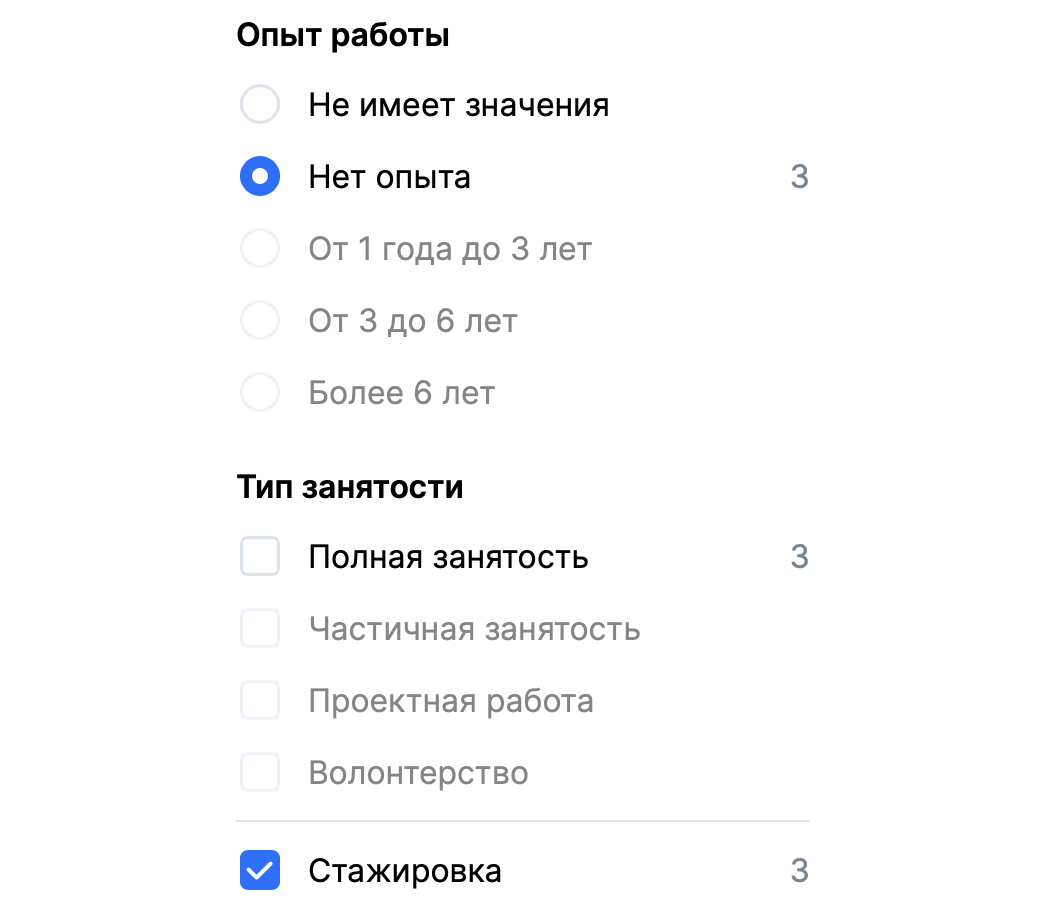Click the result count beside 'Полная занятость'
The width and height of the screenshot is (1038, 920).
pyautogui.click(x=799, y=557)
